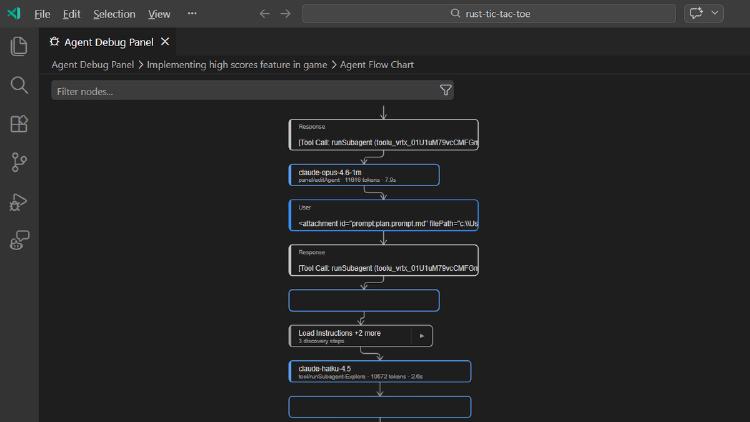Click the filter funnel icon
Image resolution: width=750 pixels, height=422 pixels.
pos(445,90)
